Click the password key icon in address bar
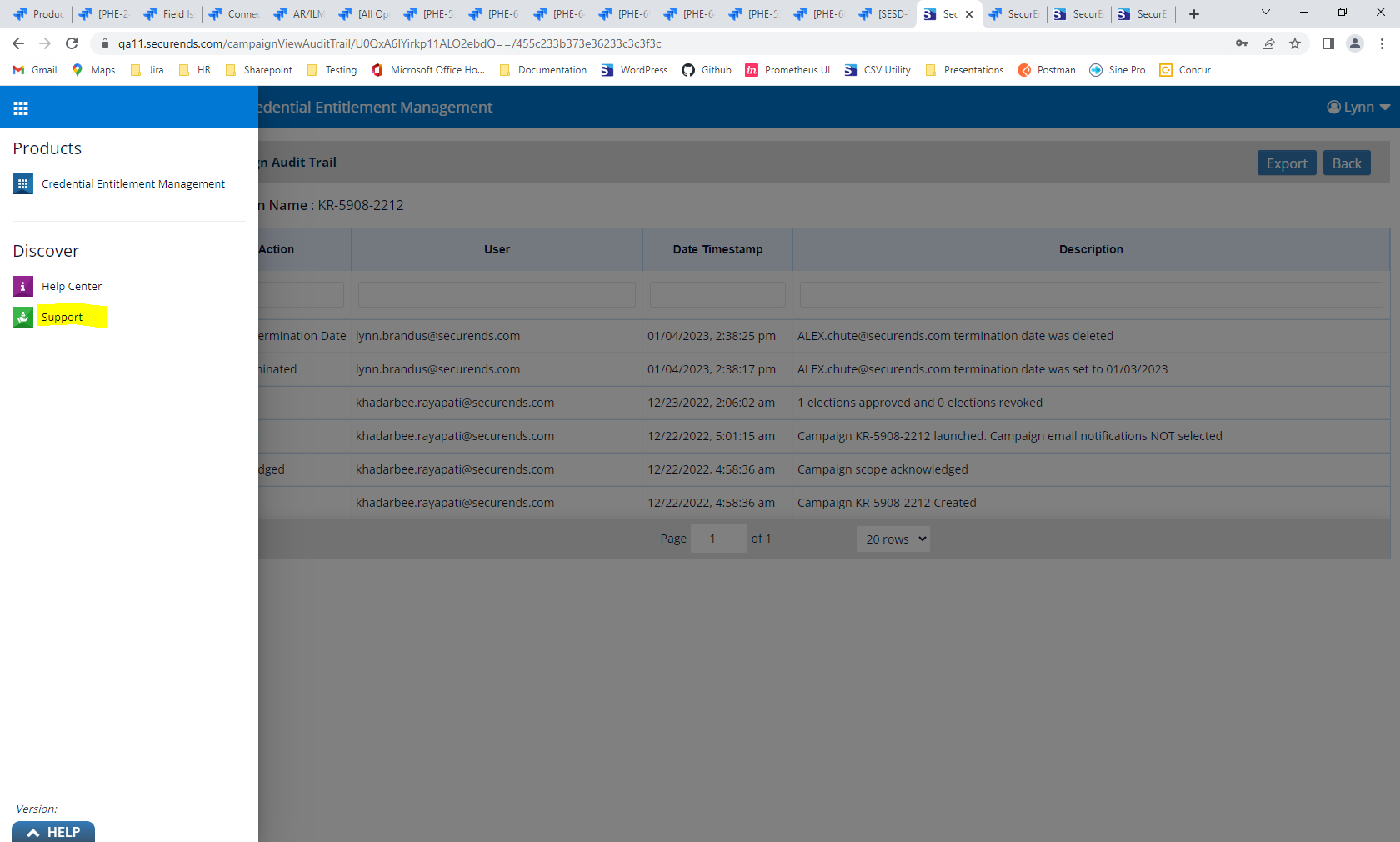This screenshot has height=842, width=1400. 1241,43
